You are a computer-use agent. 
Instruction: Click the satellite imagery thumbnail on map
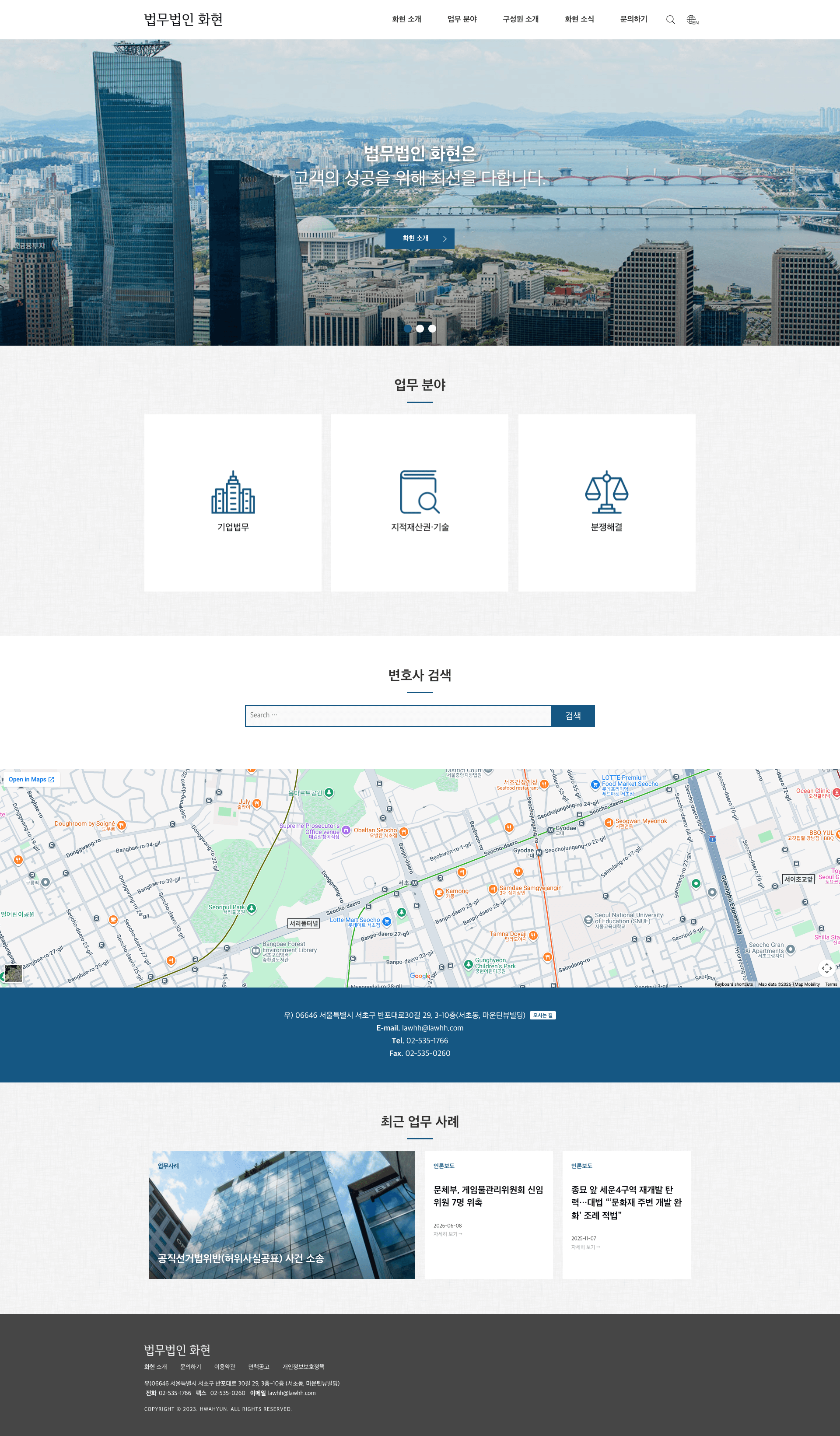13,973
